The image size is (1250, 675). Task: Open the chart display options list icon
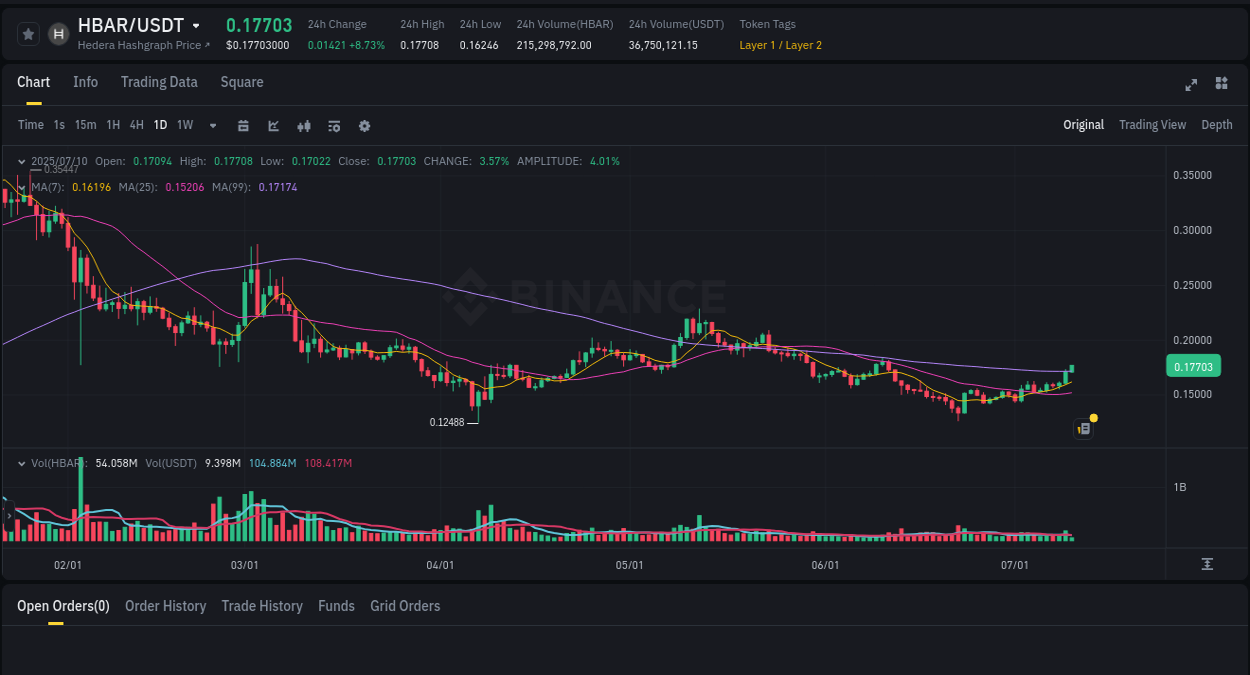pos(333,125)
